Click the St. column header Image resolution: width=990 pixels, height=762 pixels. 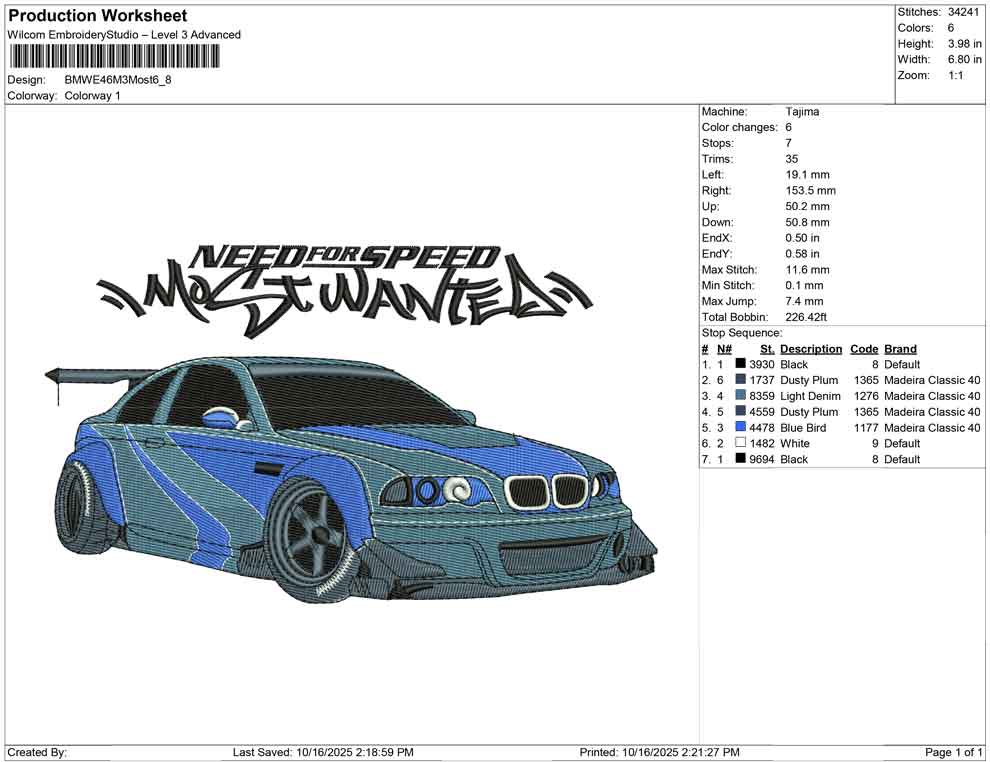(x=767, y=349)
